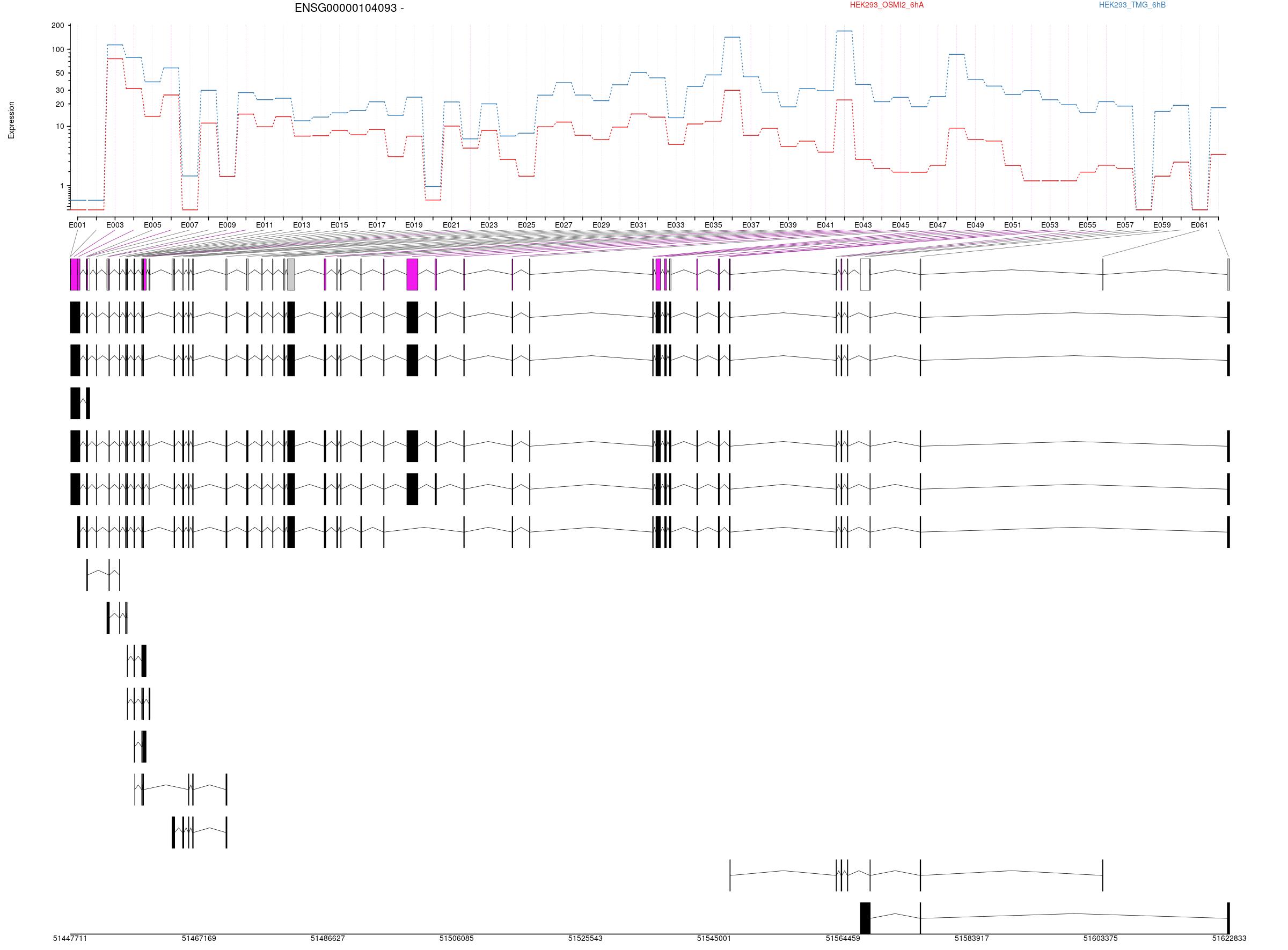Click exon label E051
The width and height of the screenshot is (1288, 950).
point(1013,225)
